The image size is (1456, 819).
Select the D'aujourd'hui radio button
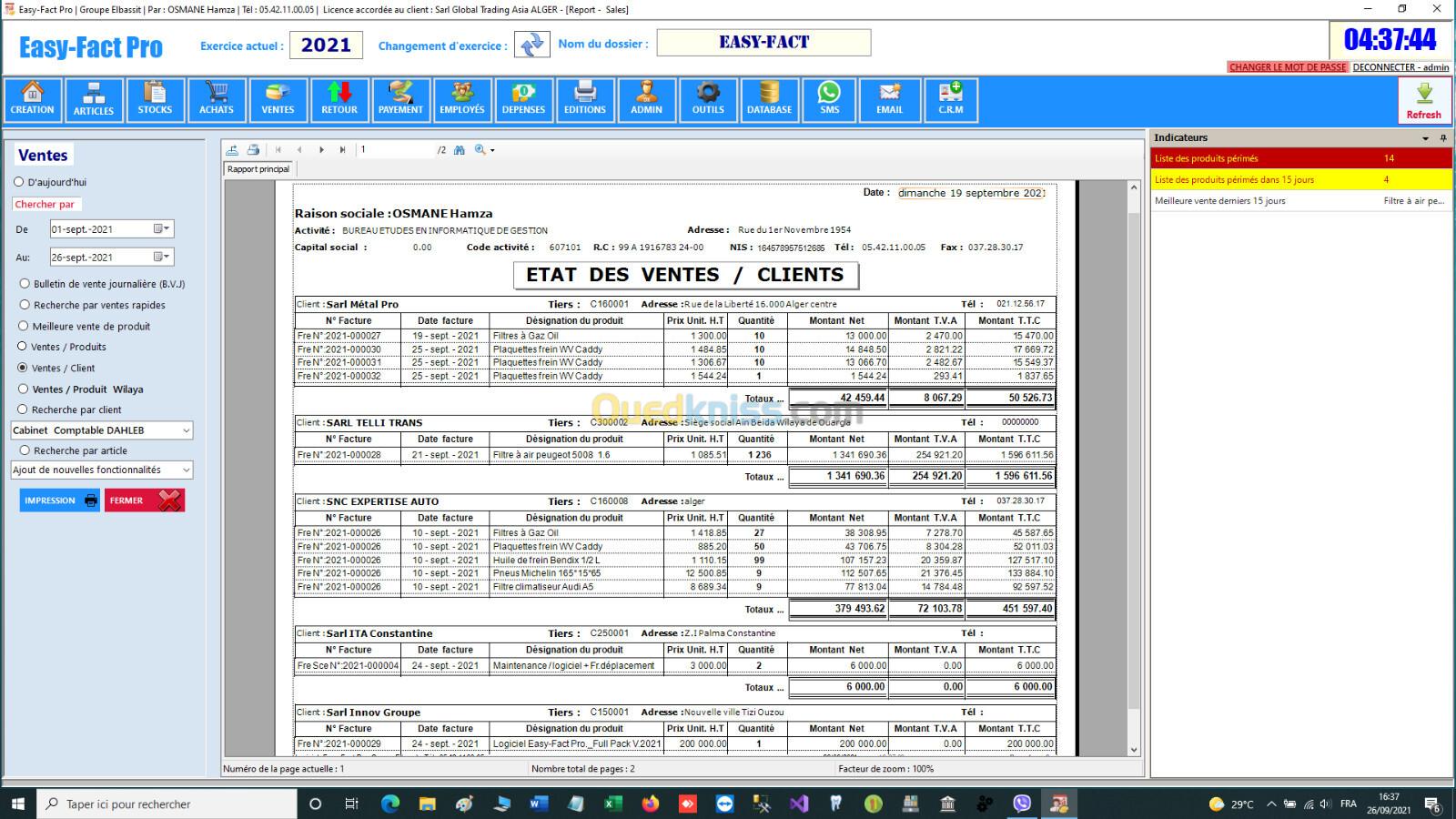point(19,182)
